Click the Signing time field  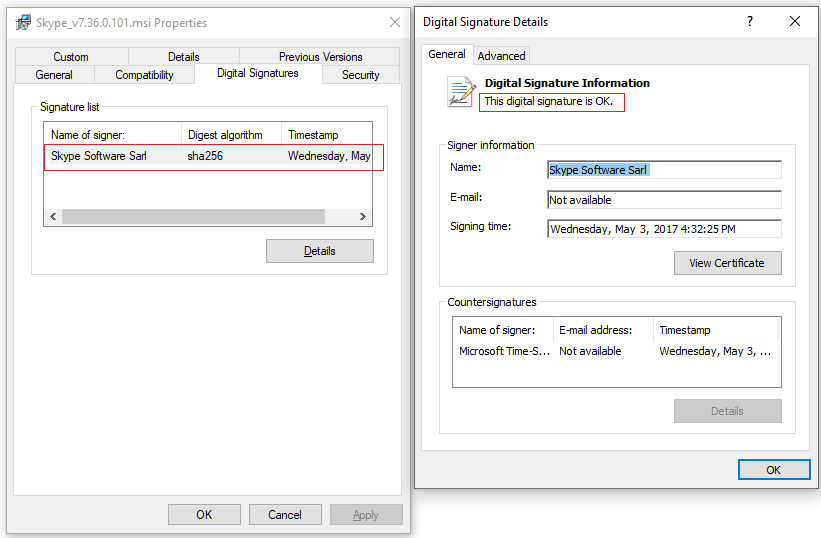pyautogui.click(x=664, y=229)
